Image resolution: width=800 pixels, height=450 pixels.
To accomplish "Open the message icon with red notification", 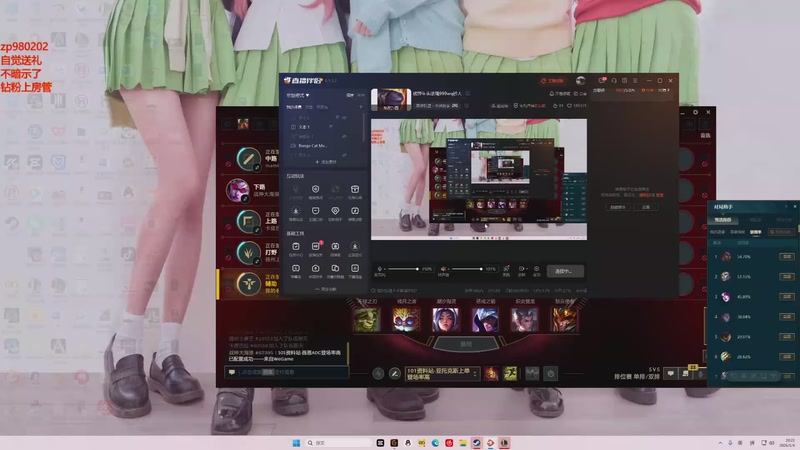I will [603, 81].
